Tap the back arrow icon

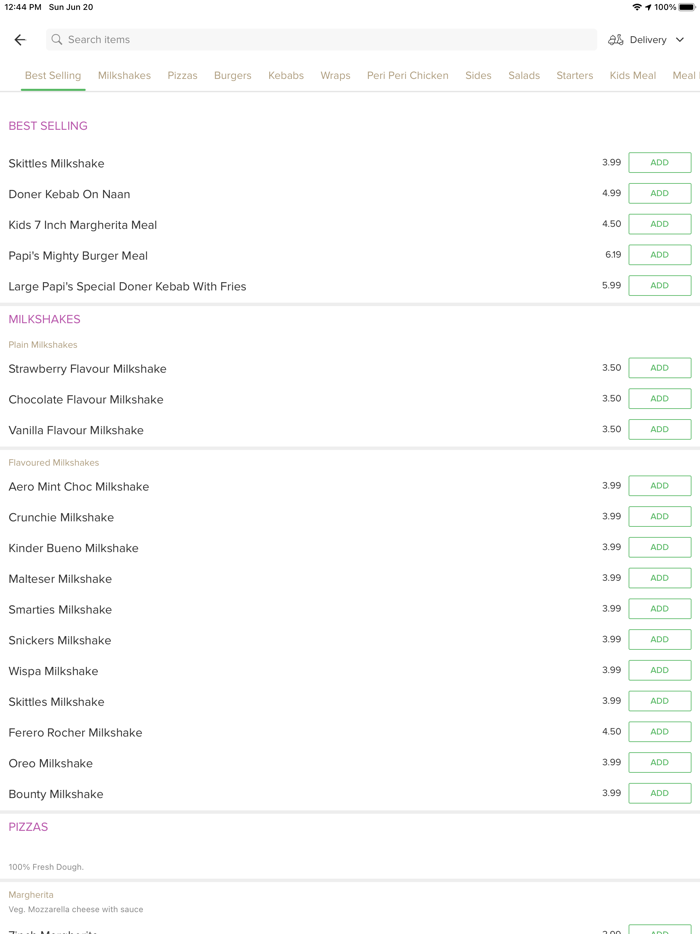point(20,40)
